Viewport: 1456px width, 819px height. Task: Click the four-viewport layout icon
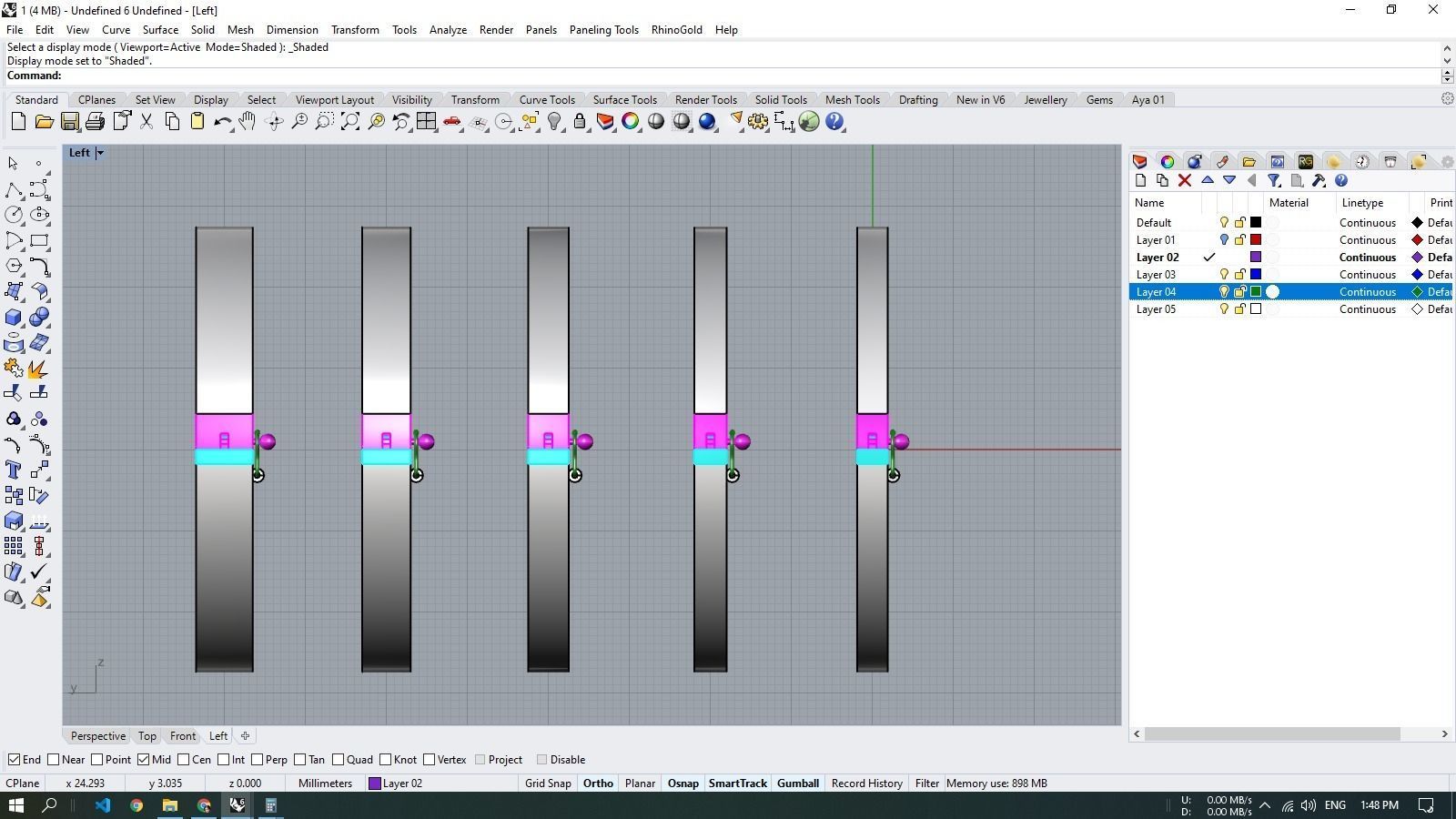click(426, 122)
